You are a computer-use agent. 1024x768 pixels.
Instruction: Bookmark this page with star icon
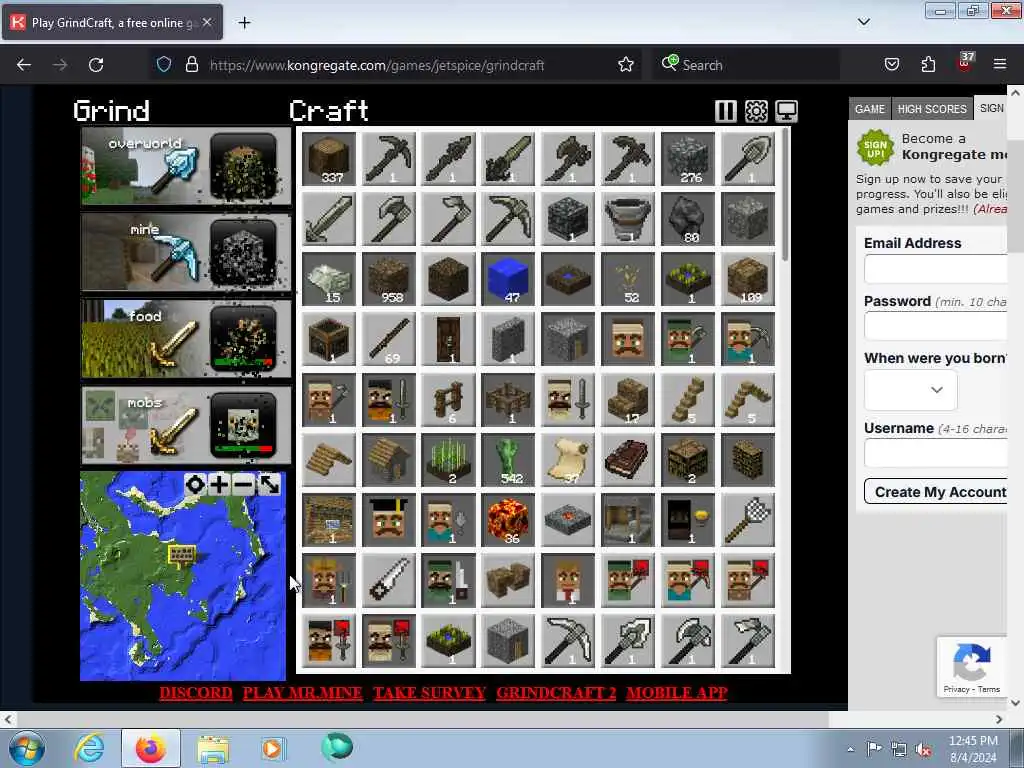point(626,65)
